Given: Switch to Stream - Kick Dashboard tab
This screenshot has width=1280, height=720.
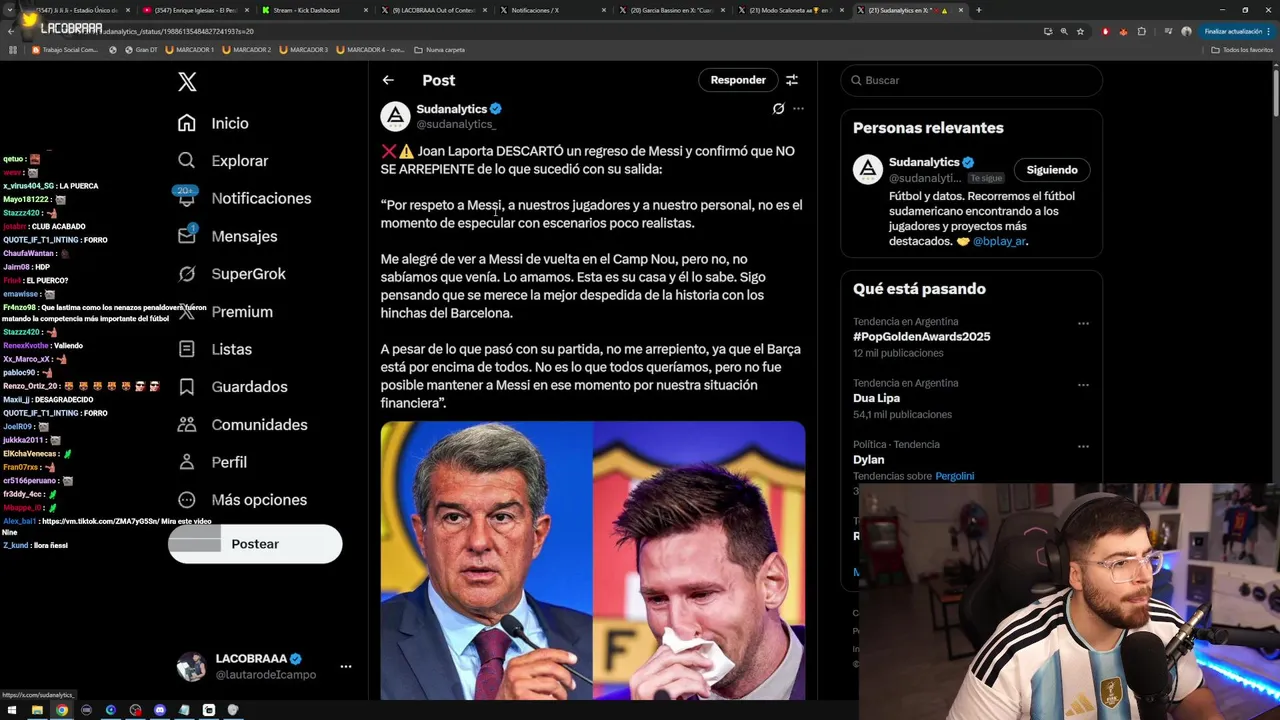Looking at the screenshot, I should [x=313, y=10].
